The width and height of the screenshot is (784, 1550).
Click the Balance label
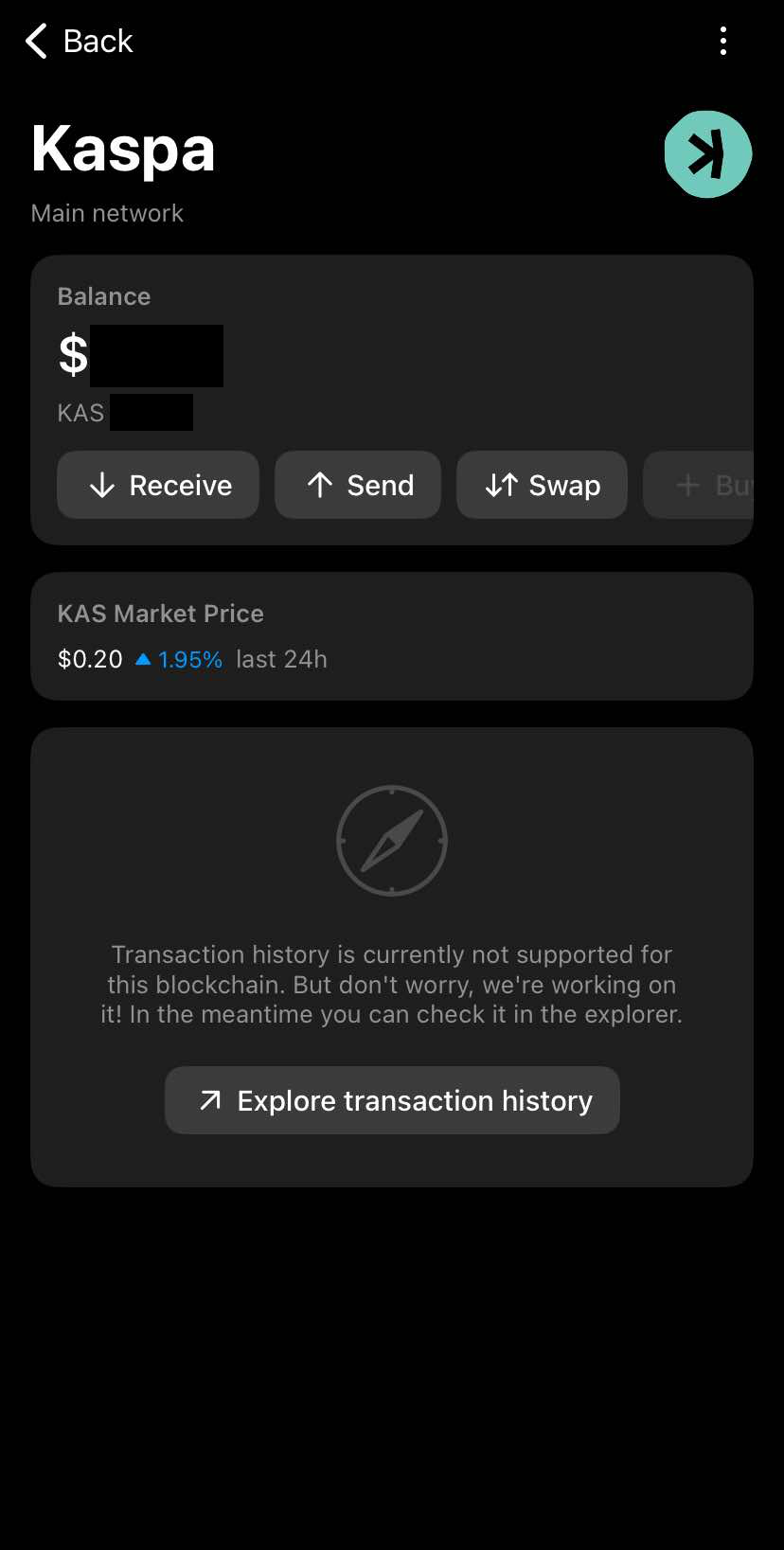(x=104, y=296)
